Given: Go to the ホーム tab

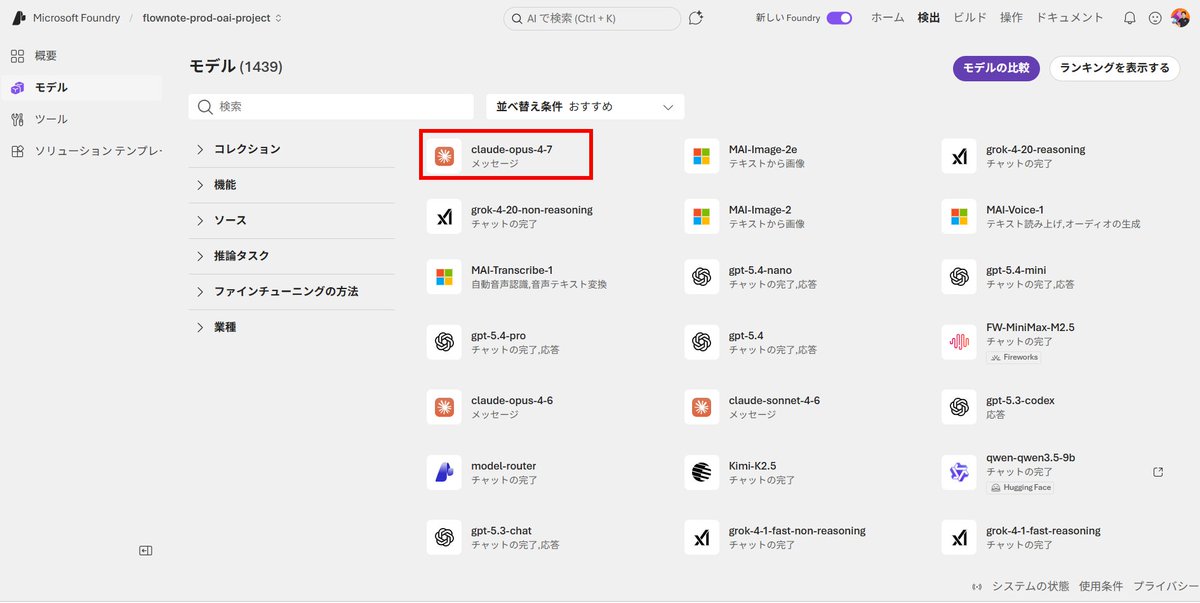Looking at the screenshot, I should (x=887, y=18).
